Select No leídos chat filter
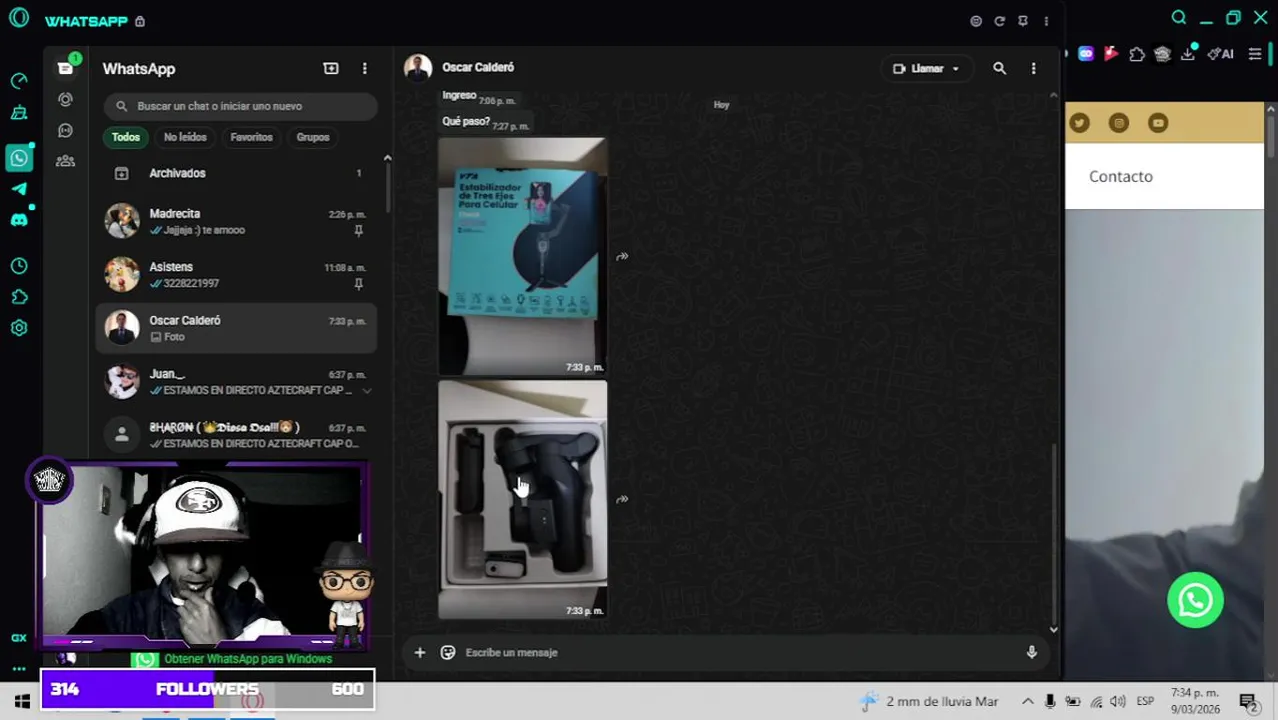The height and width of the screenshot is (720, 1278). click(185, 137)
